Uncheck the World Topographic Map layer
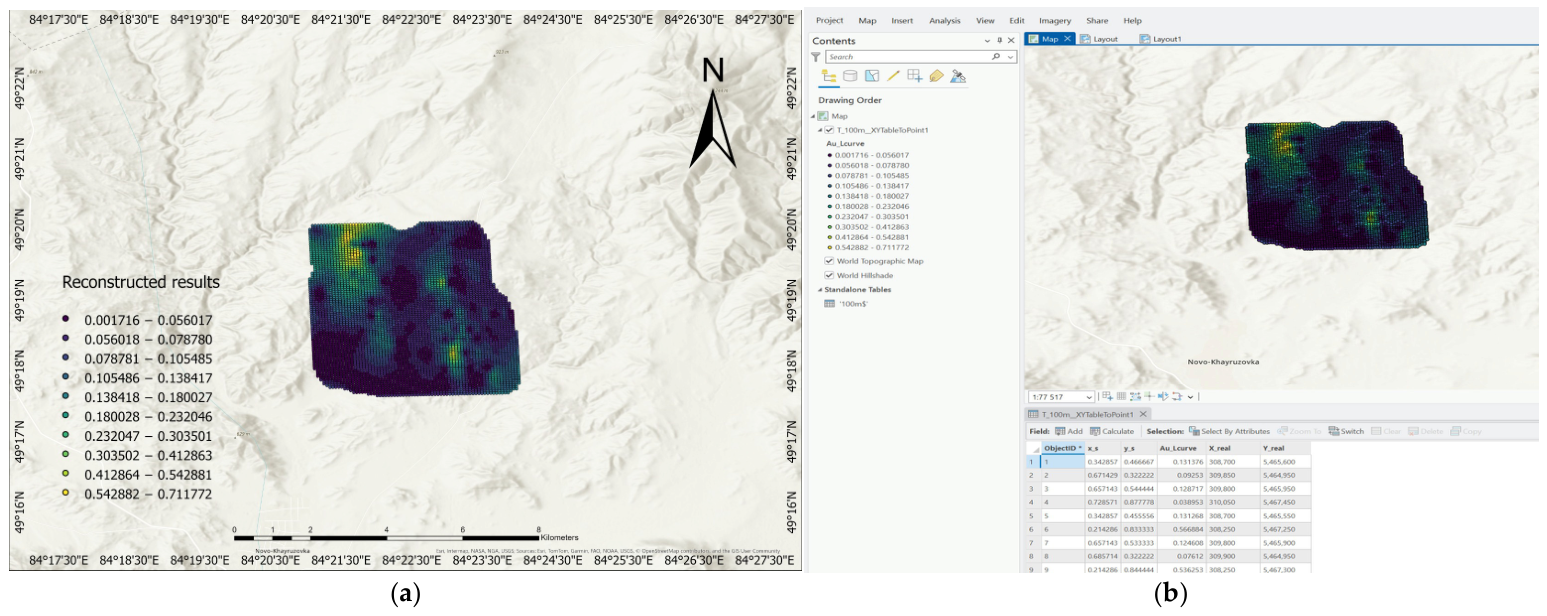The width and height of the screenshot is (1547, 616). click(x=829, y=261)
